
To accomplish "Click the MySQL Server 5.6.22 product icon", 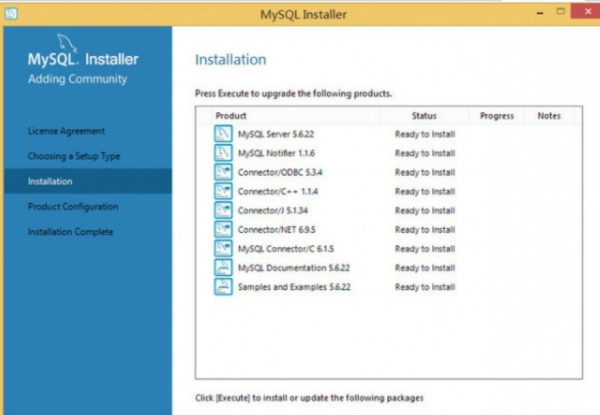I will pos(223,134).
